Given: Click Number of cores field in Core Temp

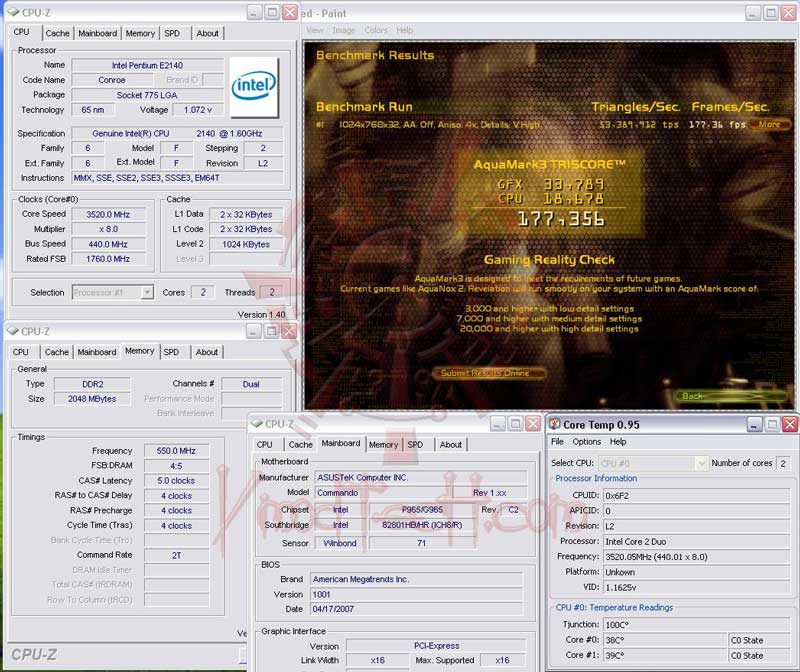Looking at the screenshot, I should tap(783, 463).
